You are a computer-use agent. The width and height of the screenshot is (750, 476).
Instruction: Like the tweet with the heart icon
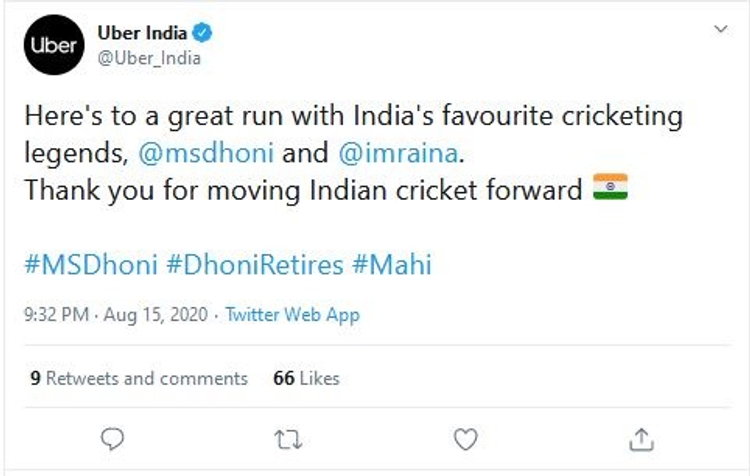click(464, 438)
